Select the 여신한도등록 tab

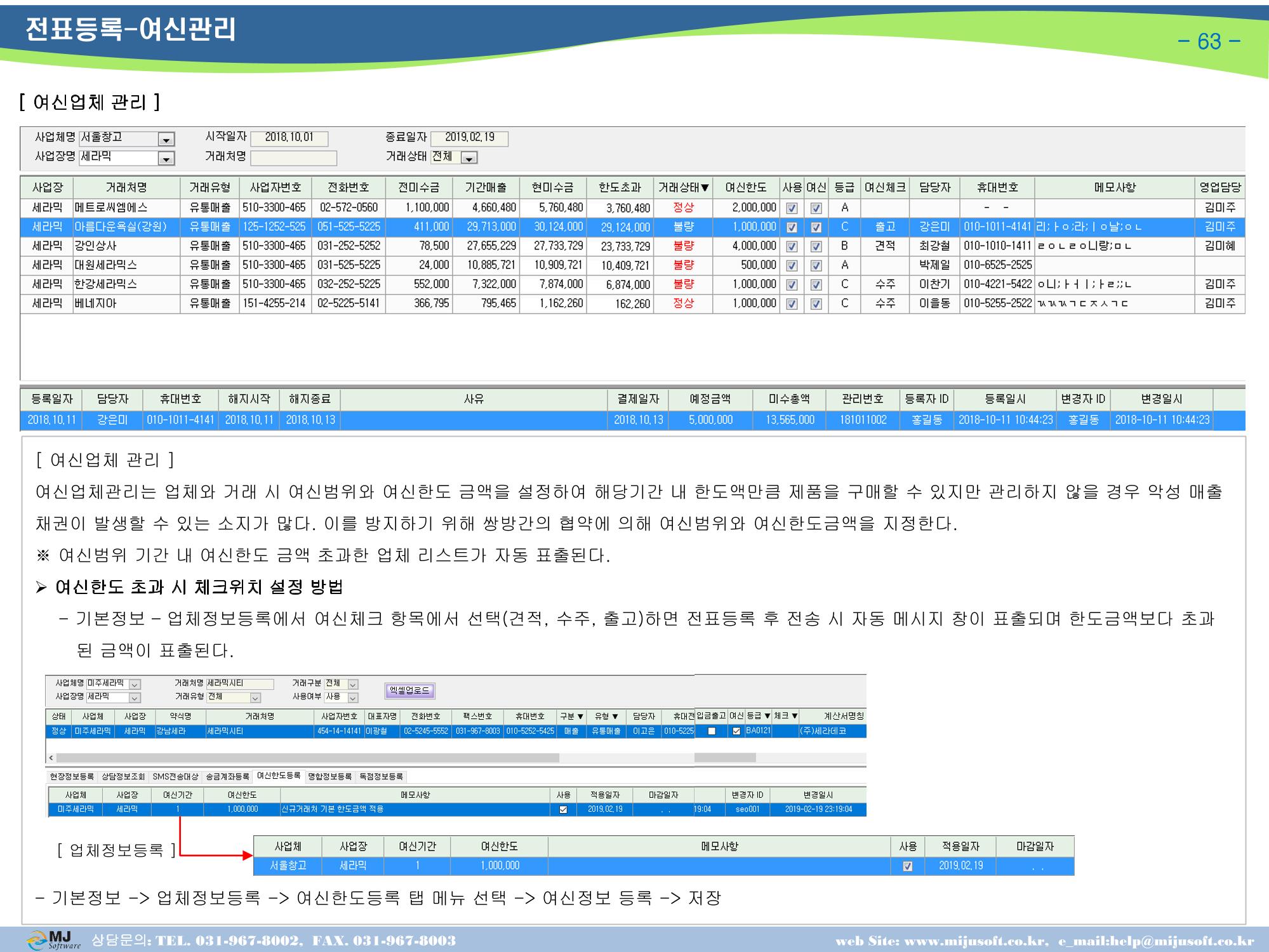pyautogui.click(x=279, y=776)
